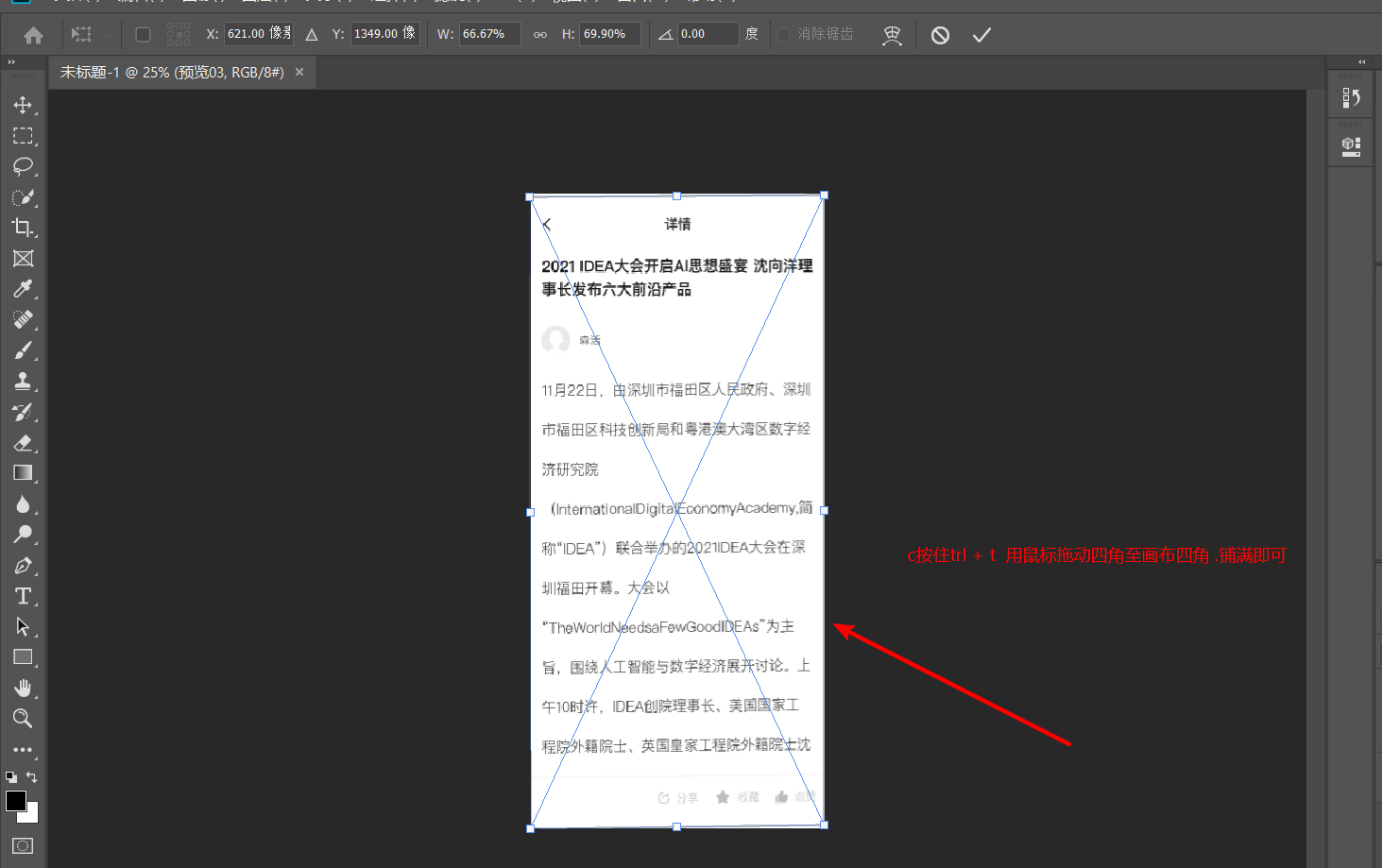This screenshot has width=1382, height=868.
Task: Select the Frame tool
Action: click(23, 259)
